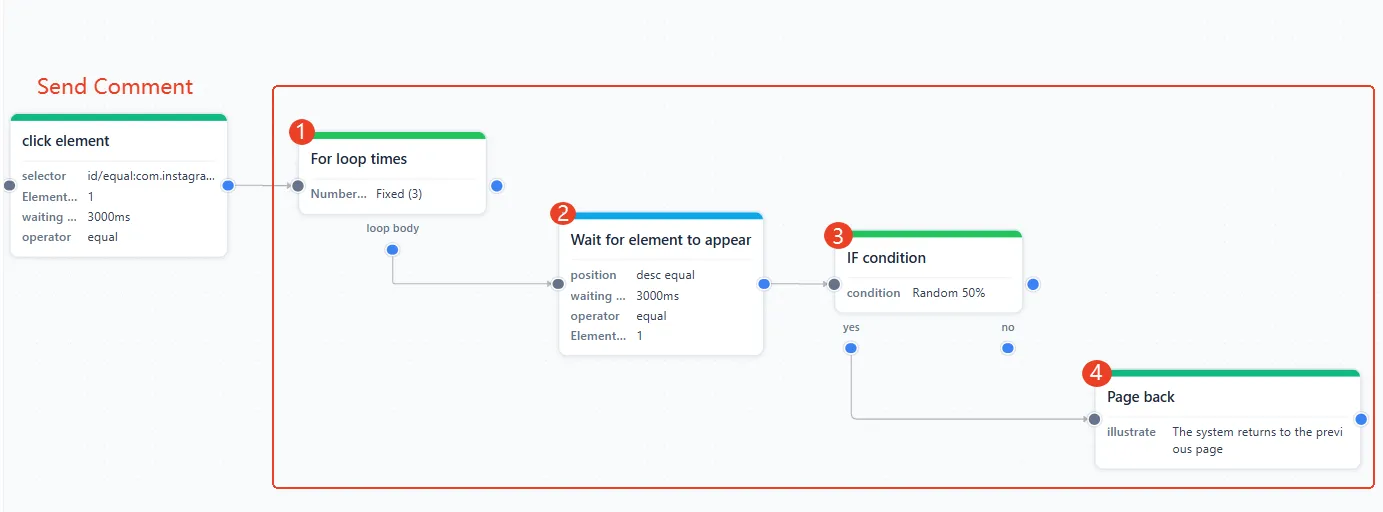Select the For loop times node
This screenshot has width=1383, height=512.
point(392,172)
